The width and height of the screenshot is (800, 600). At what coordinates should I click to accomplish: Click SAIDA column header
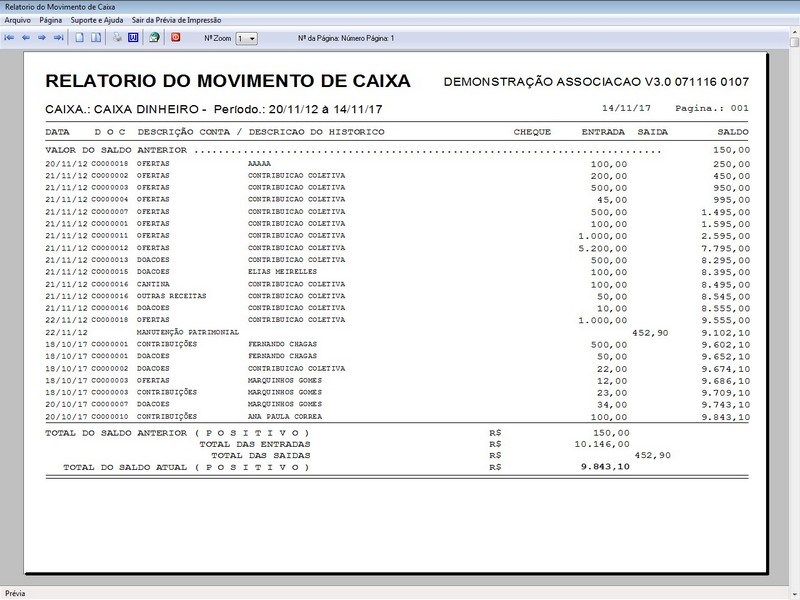point(653,132)
